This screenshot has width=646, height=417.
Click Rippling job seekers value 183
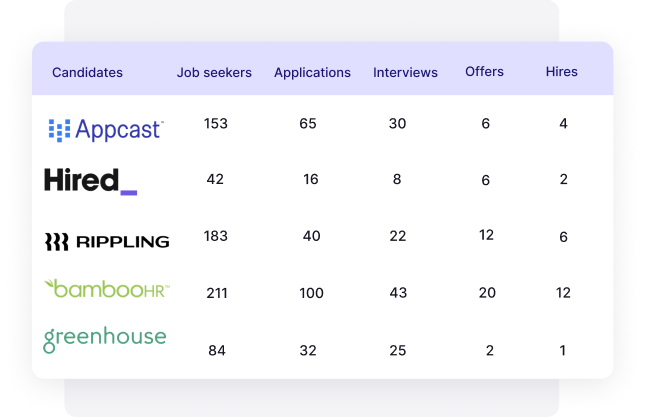coord(215,236)
